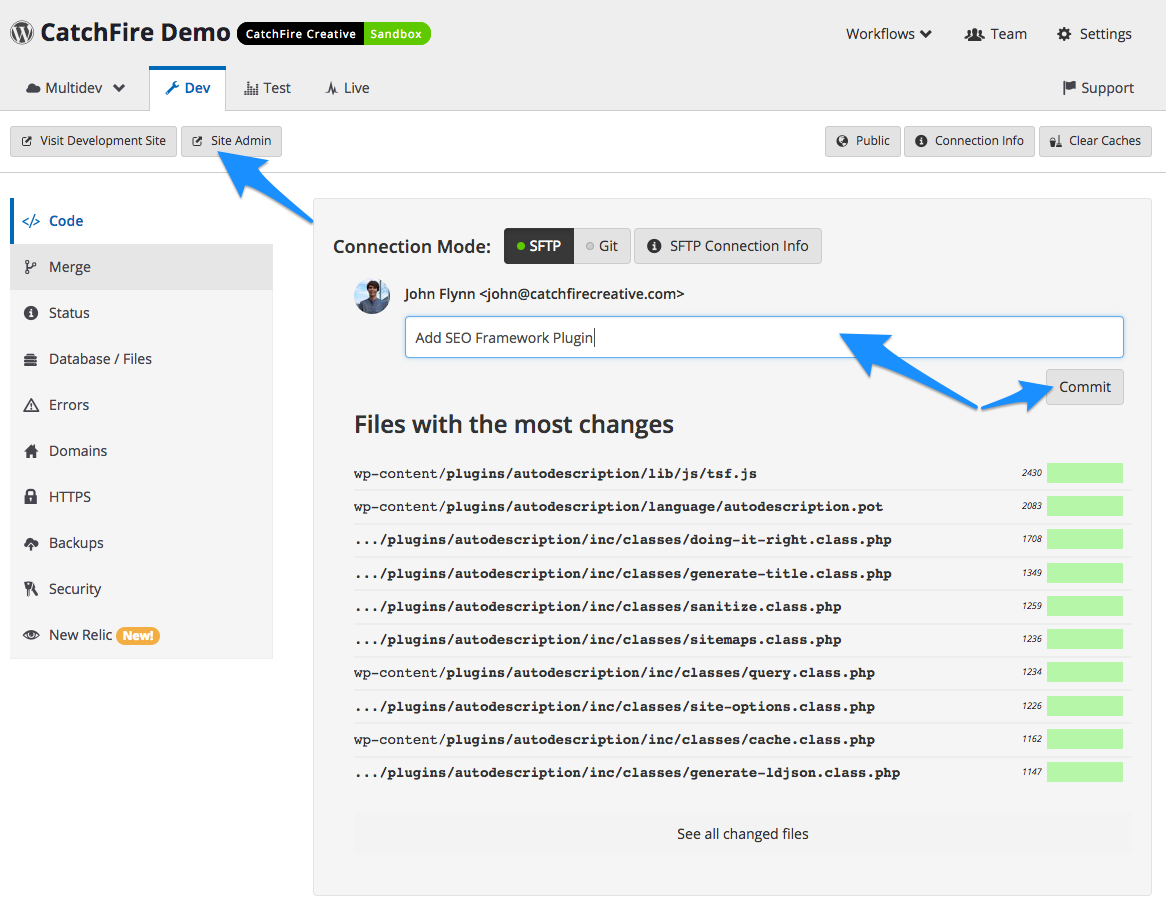Click the Code brackets icon in sidebar
Viewport: 1166px width, 904px height.
pos(30,222)
